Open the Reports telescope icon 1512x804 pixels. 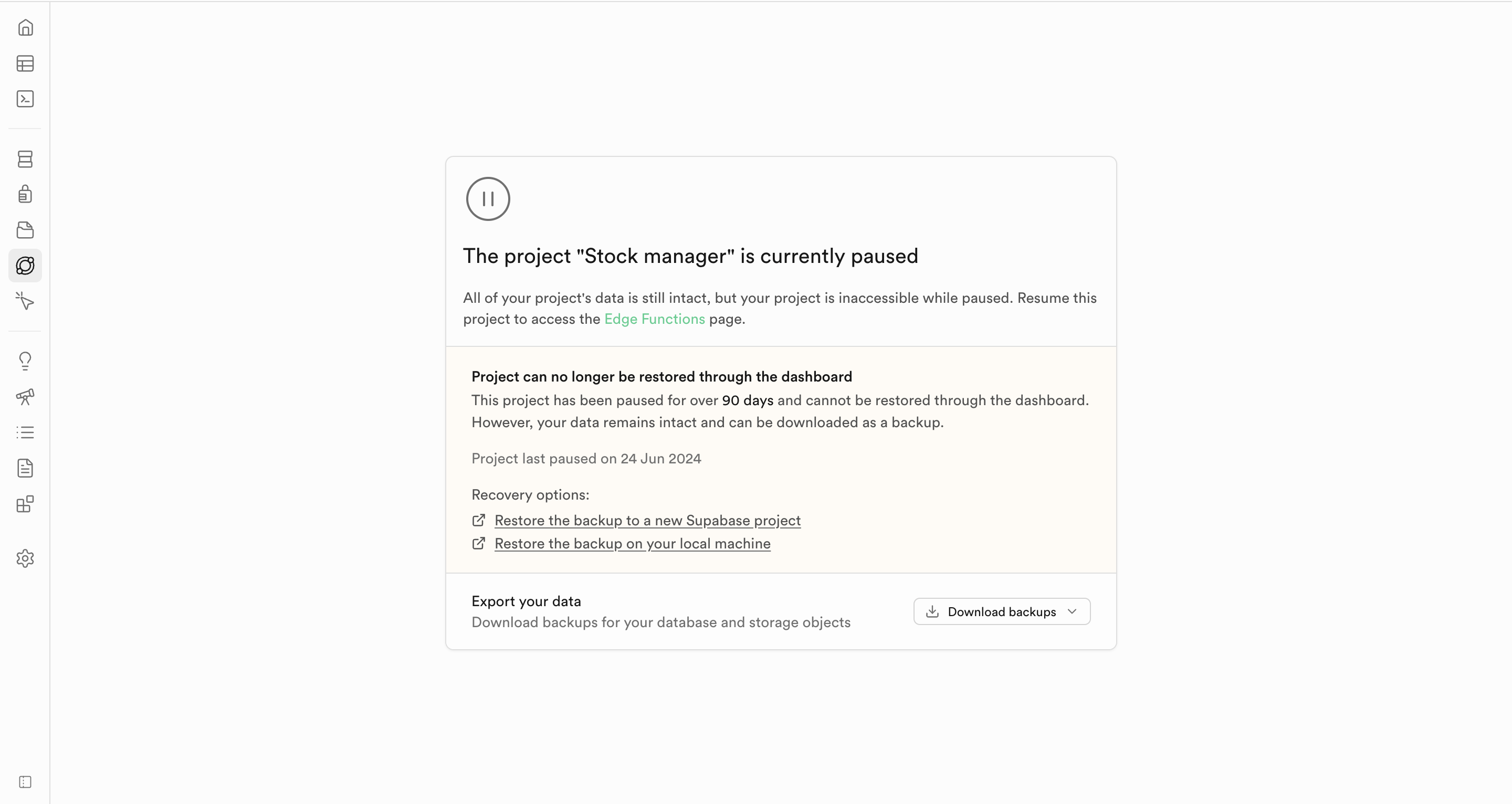click(x=25, y=397)
